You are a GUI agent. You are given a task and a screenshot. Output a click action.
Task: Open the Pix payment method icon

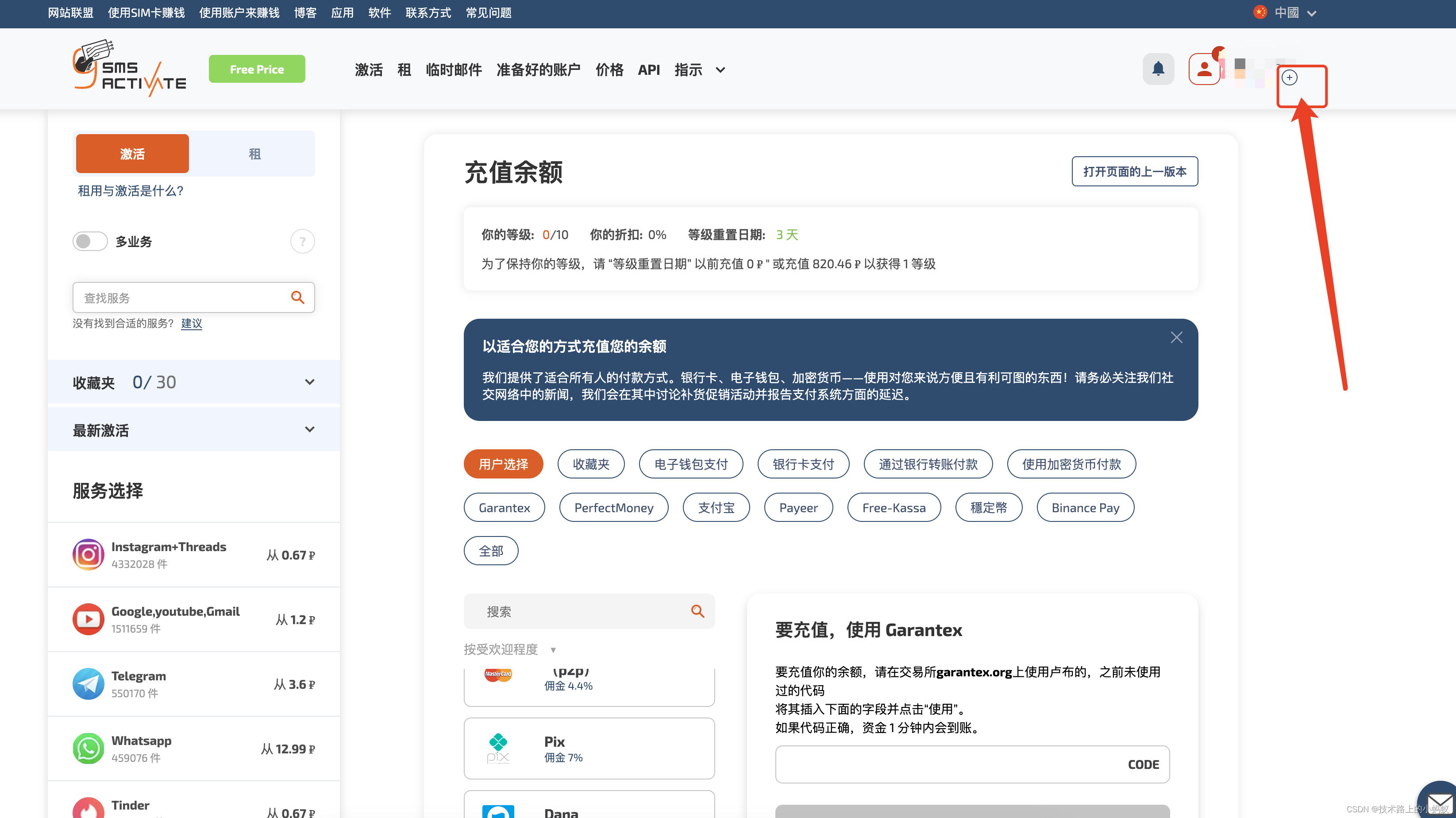click(498, 748)
